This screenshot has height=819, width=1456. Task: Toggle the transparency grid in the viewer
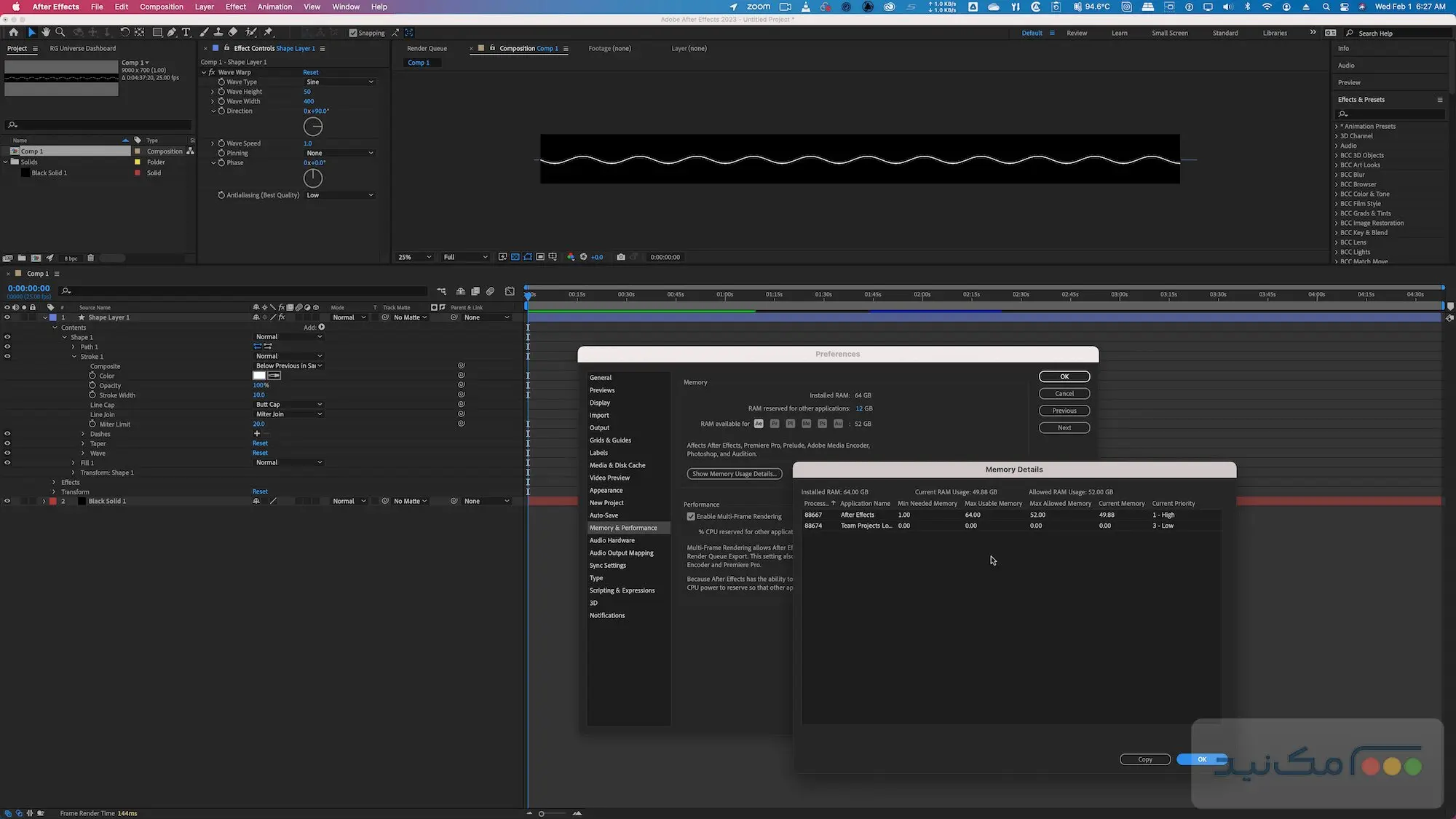click(x=515, y=256)
